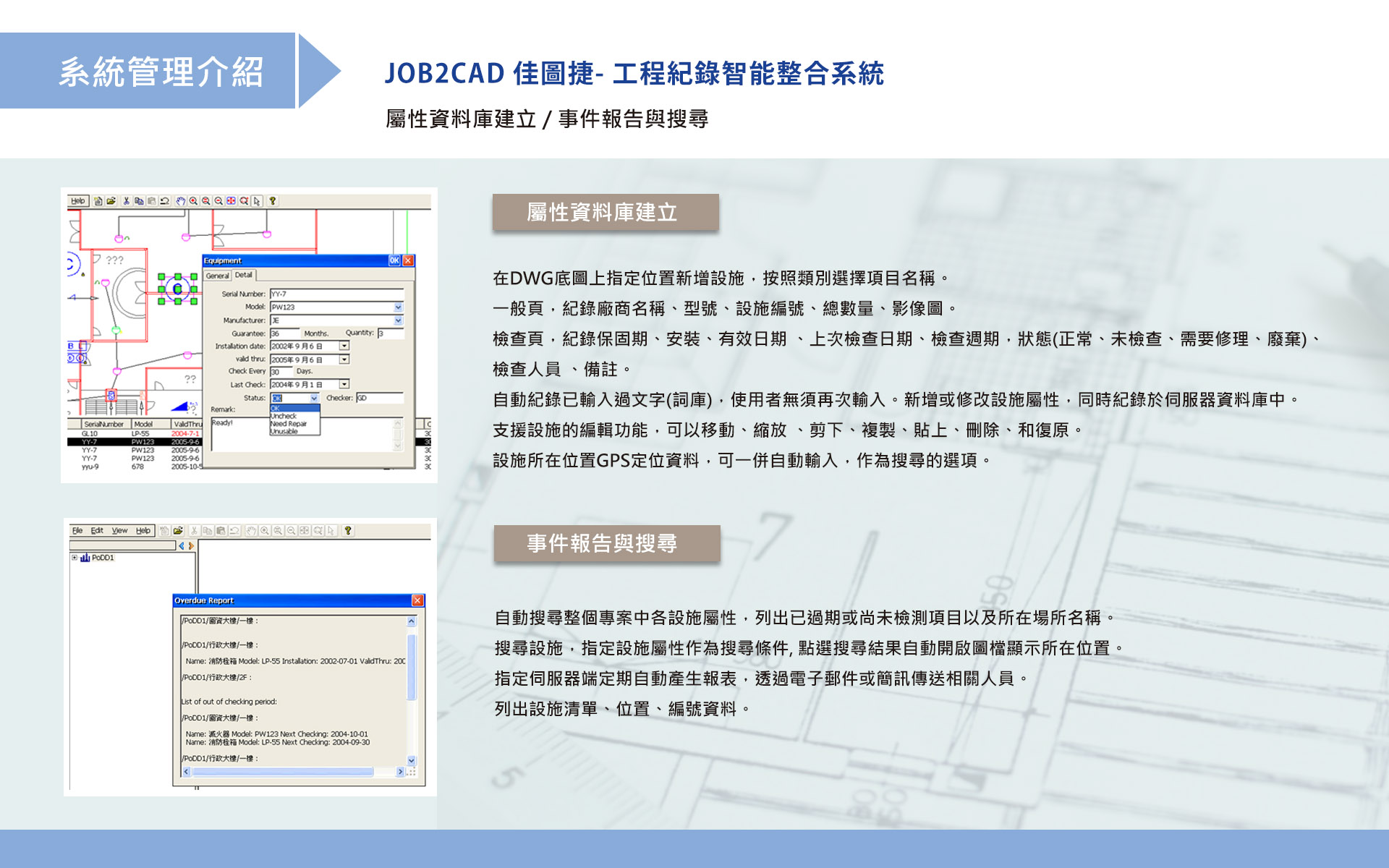Click the PoDD1 project chart icon
1389x868 pixels.
[85, 557]
